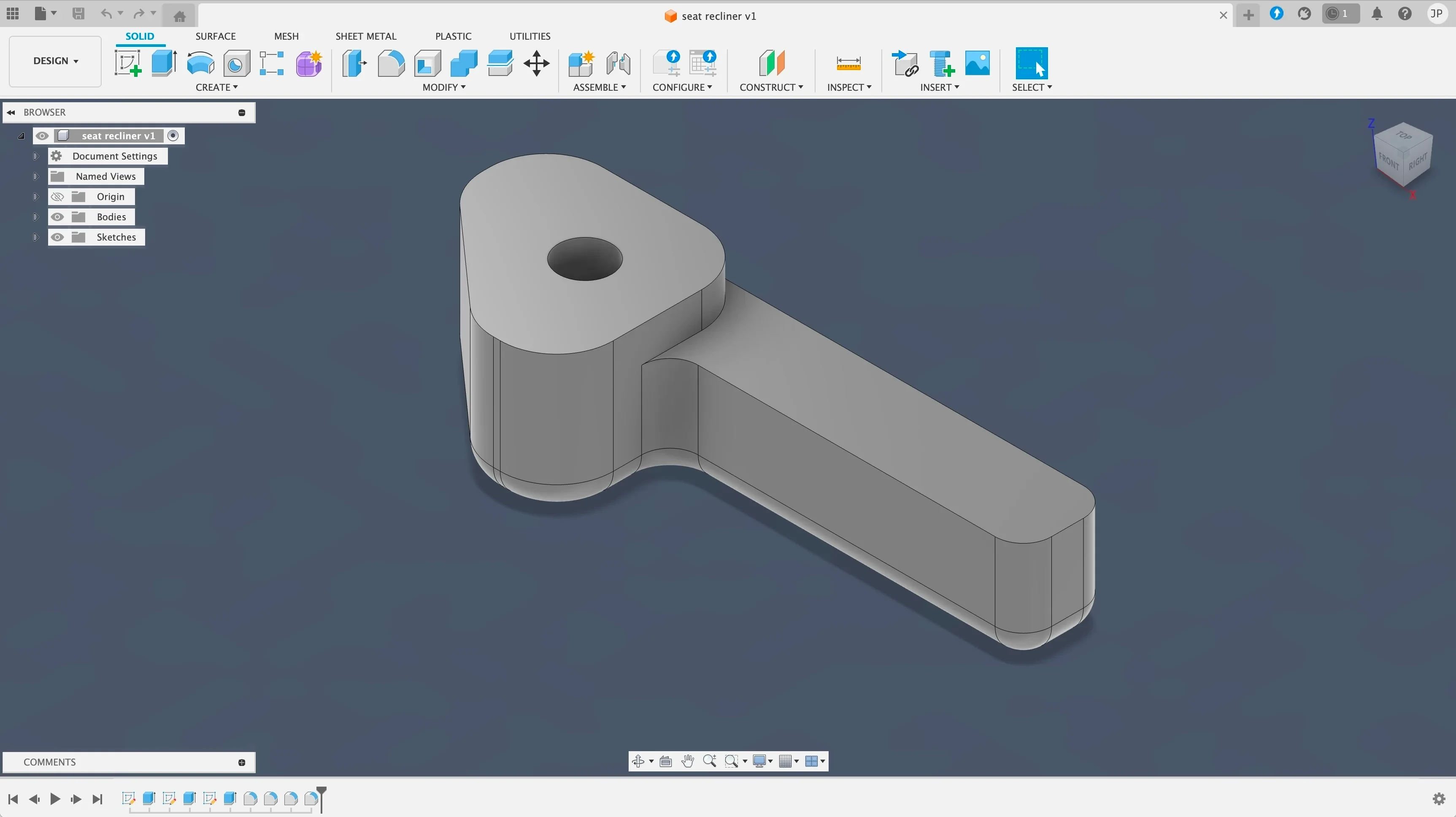Select the Hole tool icon
The image size is (1456, 817).
(x=237, y=63)
